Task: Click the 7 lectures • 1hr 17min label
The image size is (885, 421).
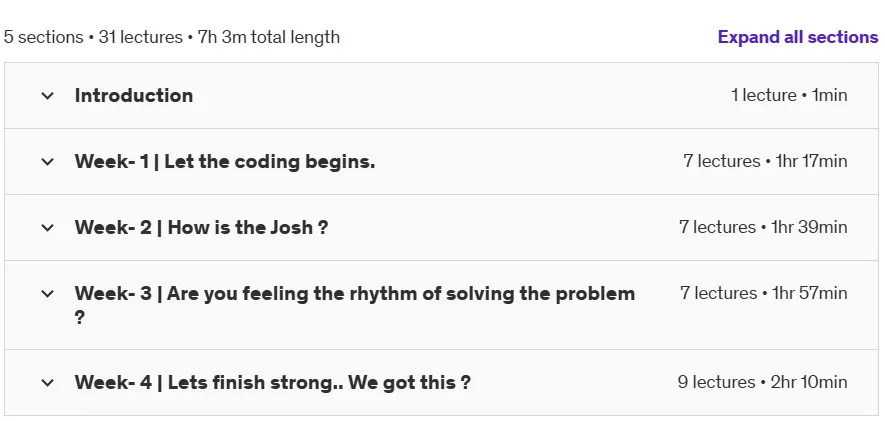Action: [765, 161]
